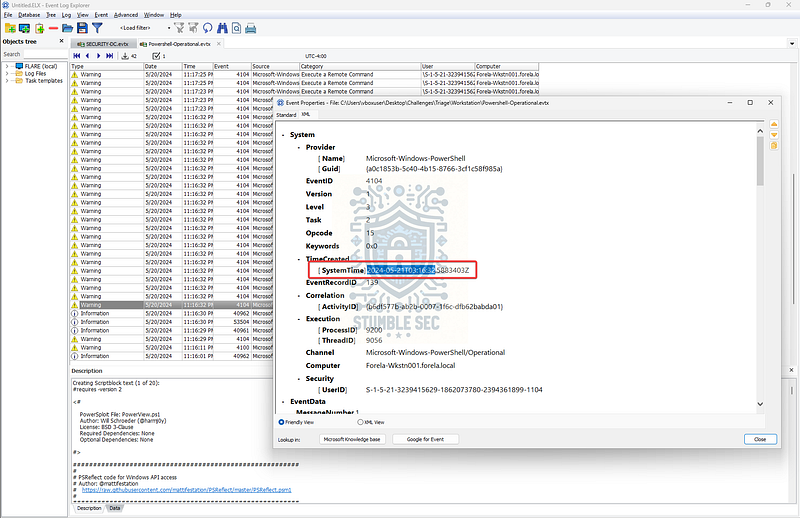Close the Objects tree panel

[x=62, y=41]
